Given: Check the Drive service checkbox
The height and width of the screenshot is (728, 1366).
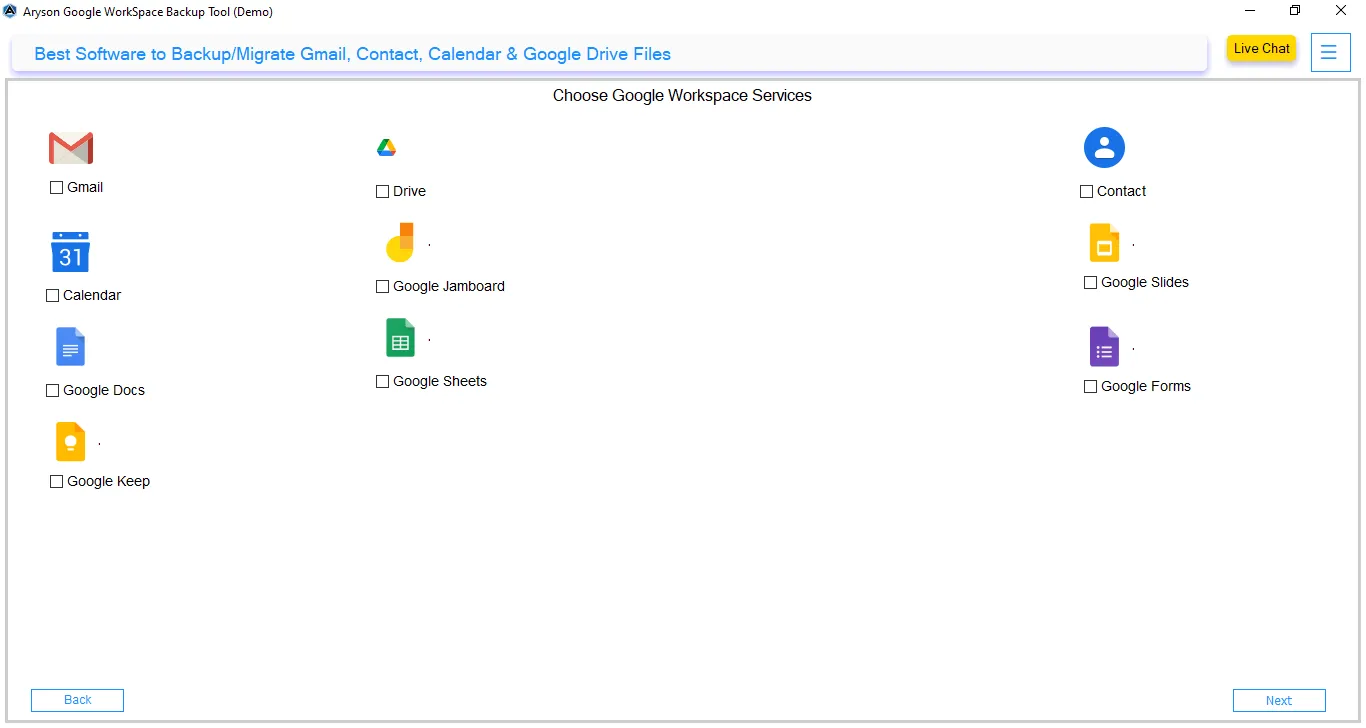Looking at the screenshot, I should click(x=382, y=191).
